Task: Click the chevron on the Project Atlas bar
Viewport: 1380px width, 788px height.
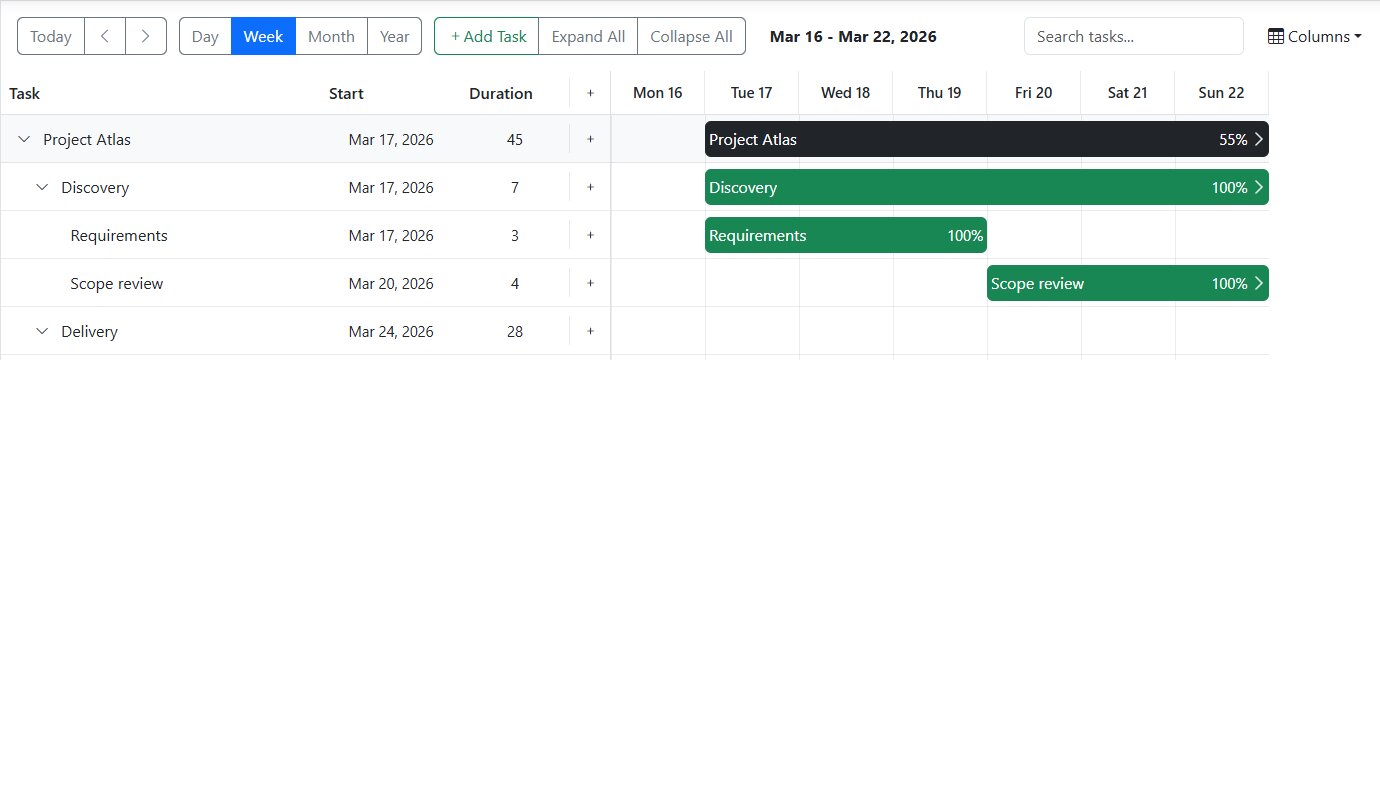Action: 1259,139
